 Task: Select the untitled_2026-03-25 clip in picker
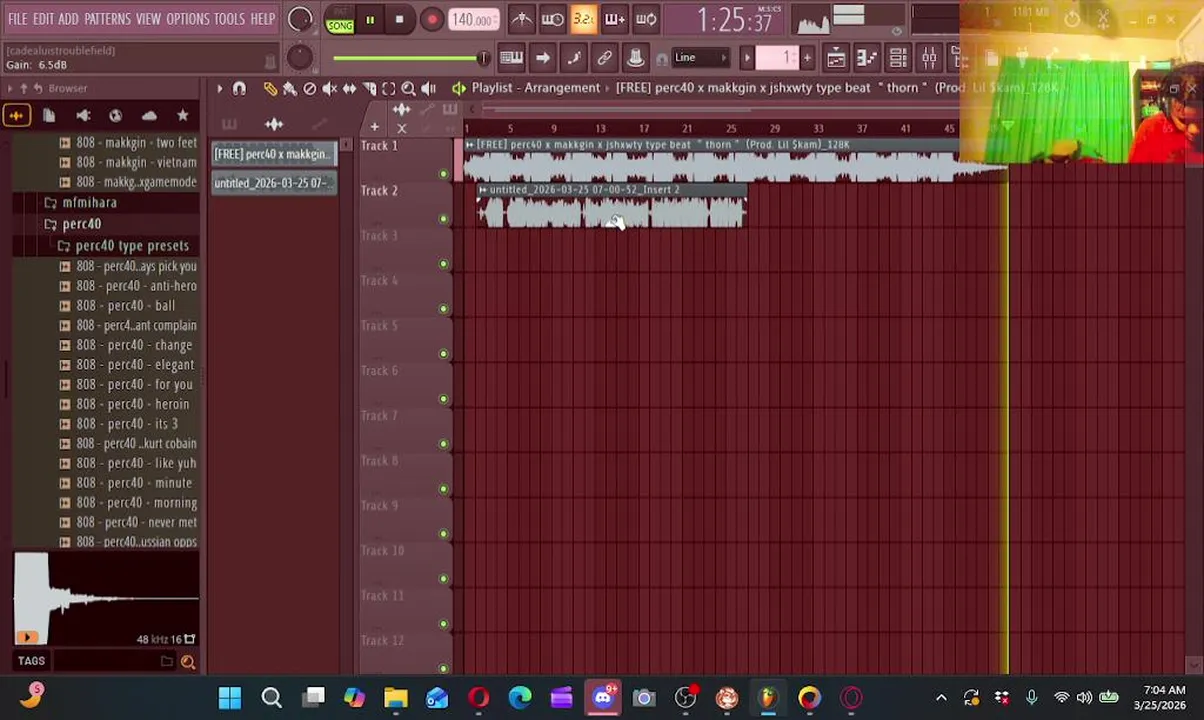pyautogui.click(x=274, y=183)
